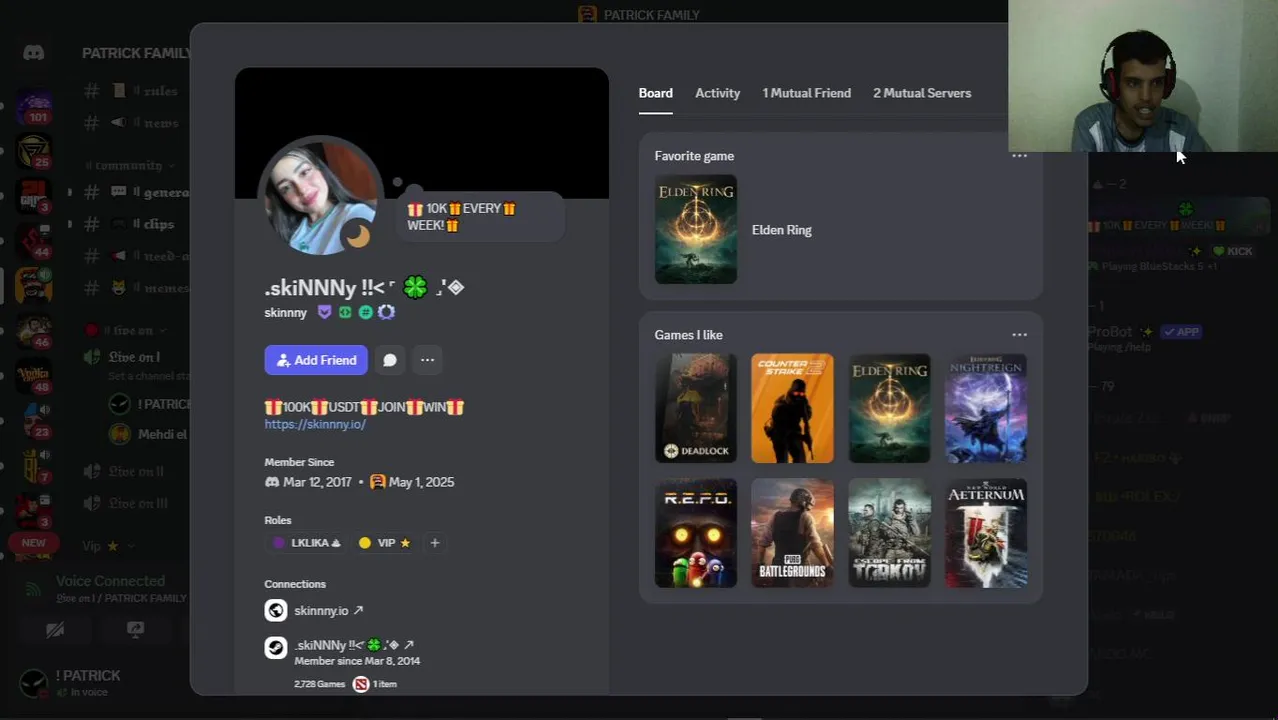
Task: Toggle the camera button in voice panel
Action: click(55, 629)
